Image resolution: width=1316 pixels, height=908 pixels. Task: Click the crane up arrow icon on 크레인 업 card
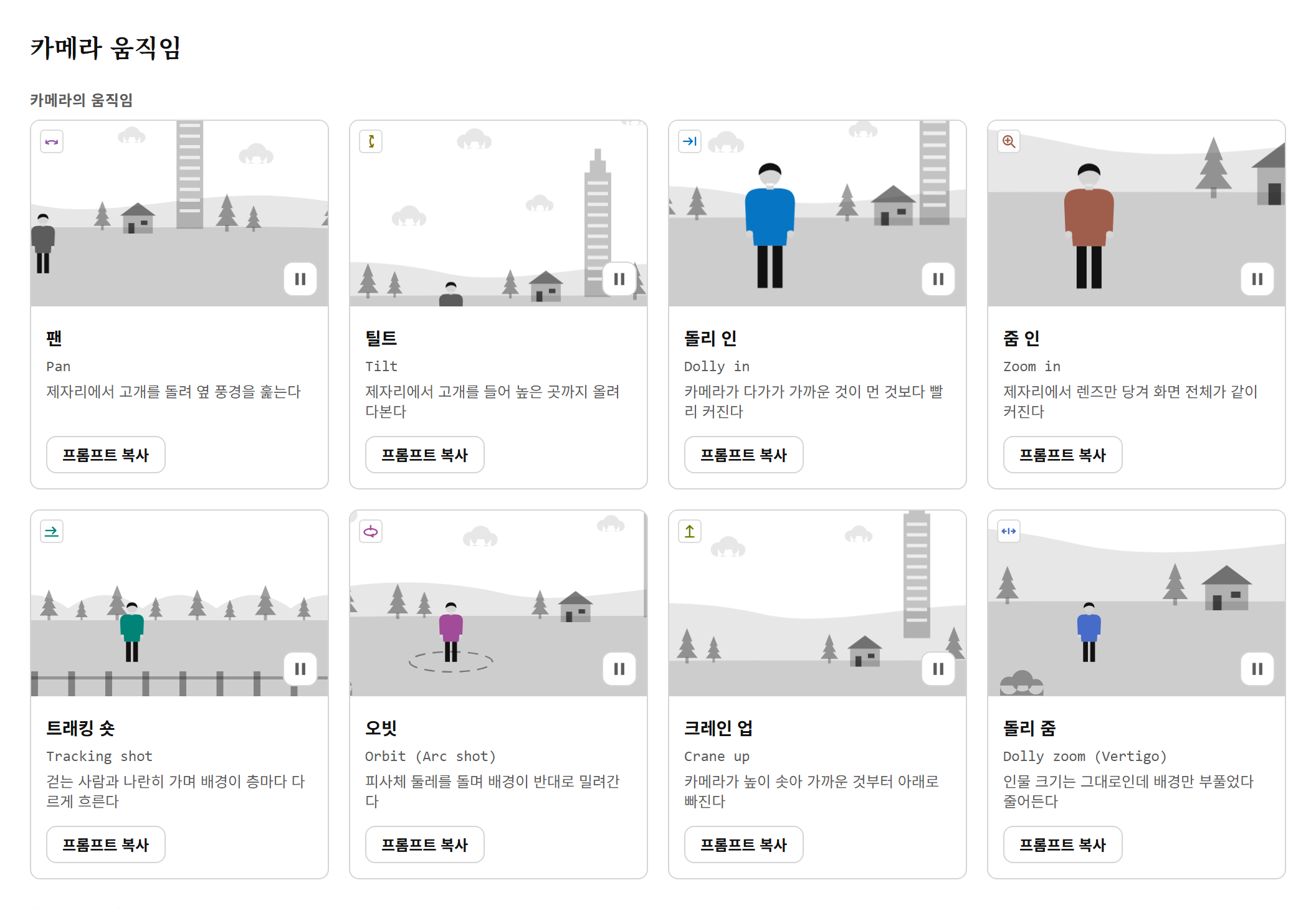pyautogui.click(x=690, y=531)
